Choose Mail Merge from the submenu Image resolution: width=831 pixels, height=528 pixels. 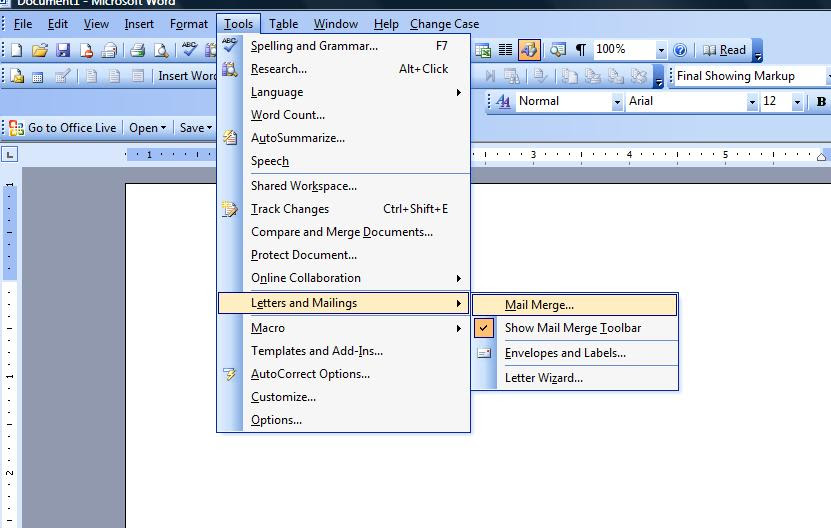pyautogui.click(x=574, y=305)
